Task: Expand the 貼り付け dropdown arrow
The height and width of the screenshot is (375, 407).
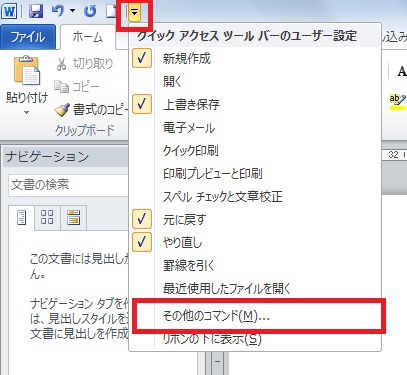Action: coord(27,112)
